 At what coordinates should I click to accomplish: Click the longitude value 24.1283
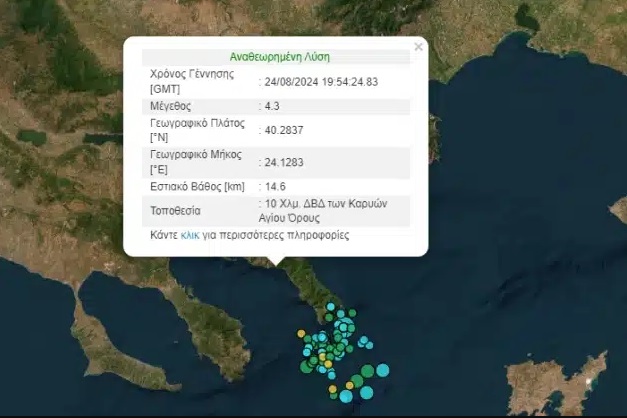281,162
